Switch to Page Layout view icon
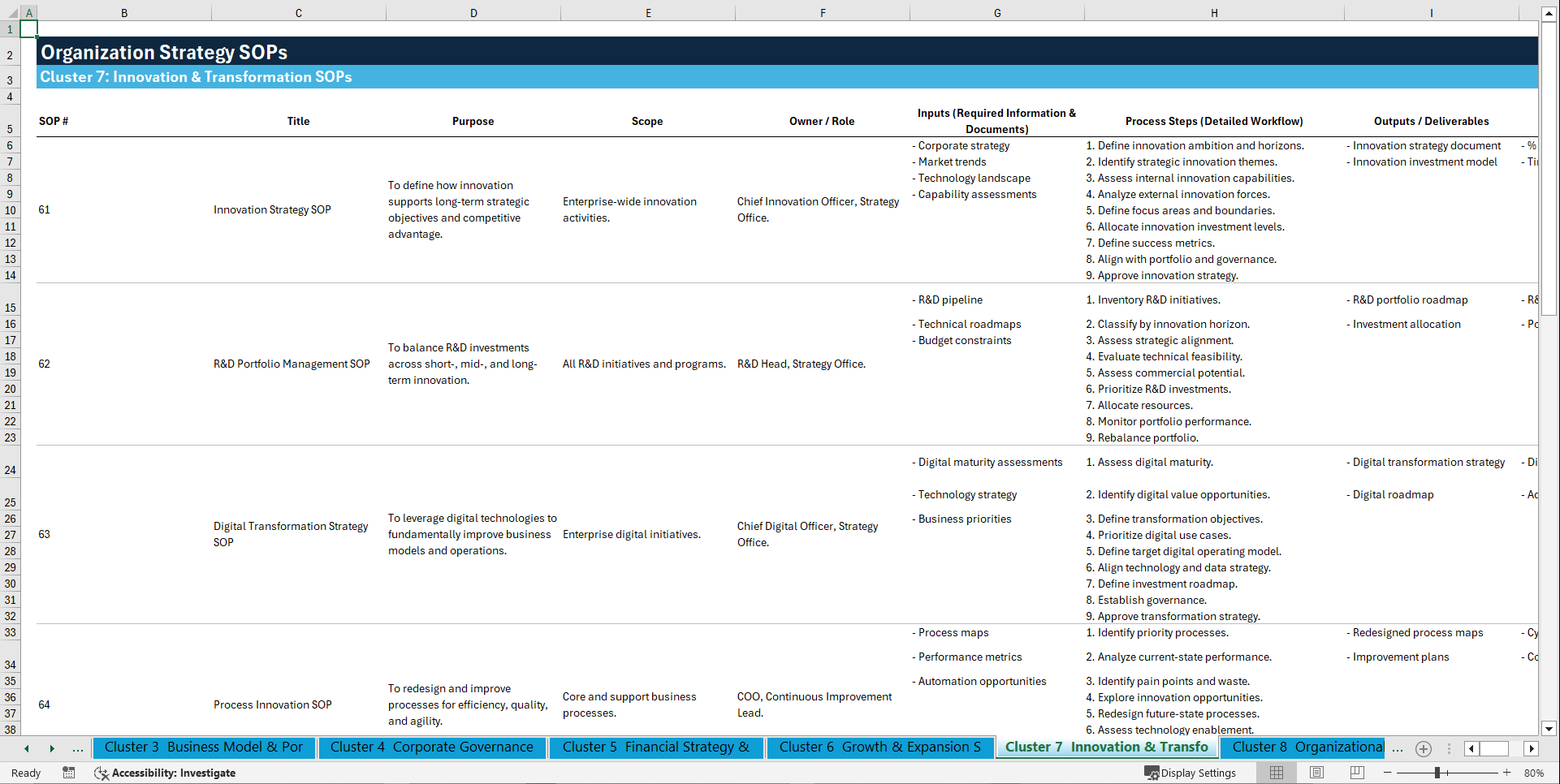Image resolution: width=1560 pixels, height=784 pixels. (1316, 773)
